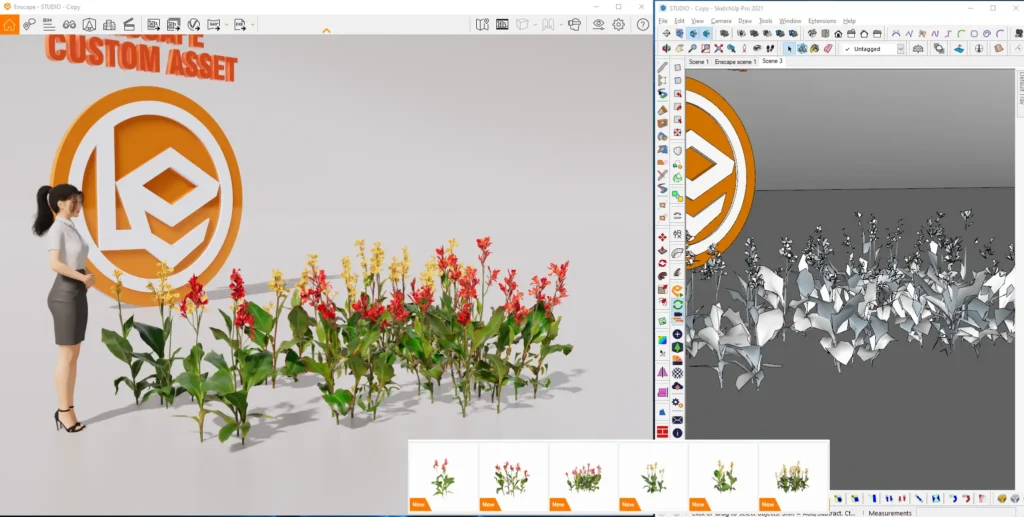The image size is (1024, 517).
Task: Select the Zoom magnifier tool in SketchUp
Action: 692,48
